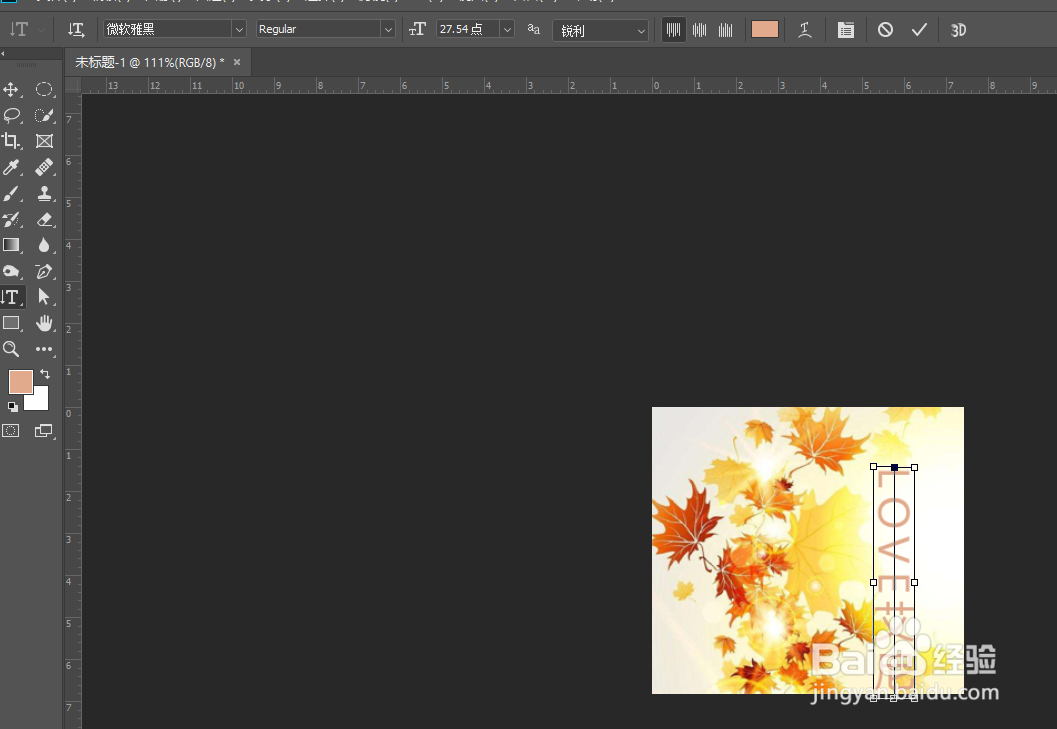1057x729 pixels.
Task: Toggle the Character and Paragraph panels
Action: point(845,30)
